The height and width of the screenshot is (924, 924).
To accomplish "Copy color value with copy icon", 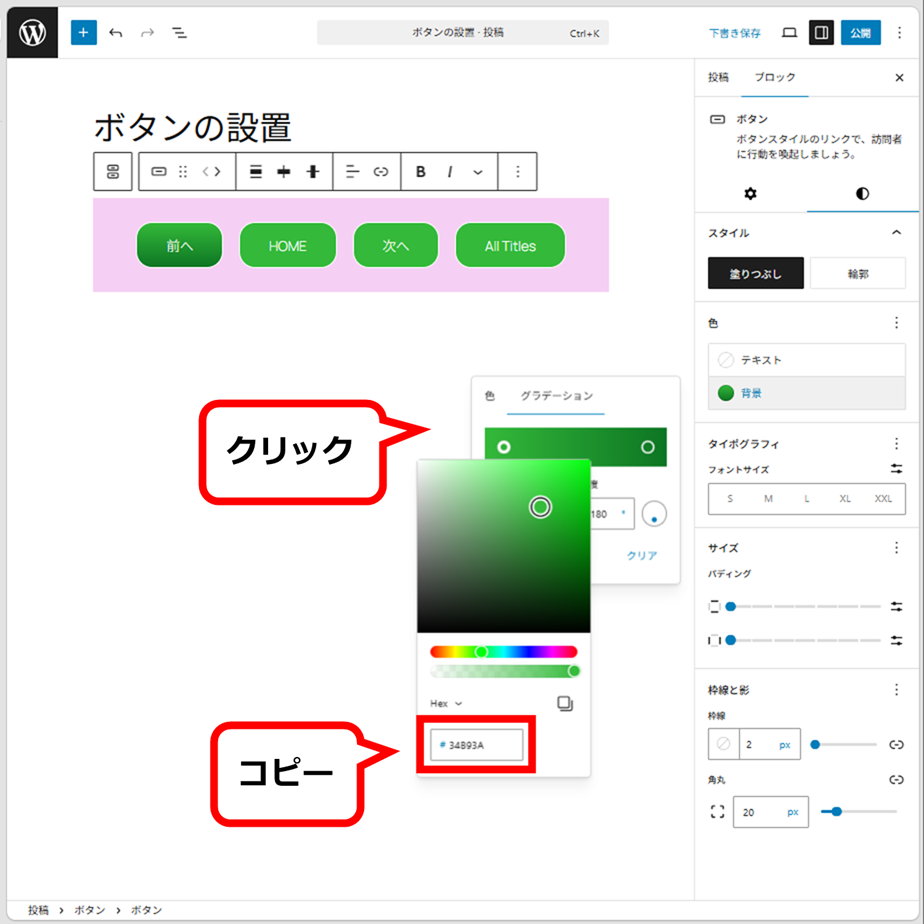I will tap(565, 704).
